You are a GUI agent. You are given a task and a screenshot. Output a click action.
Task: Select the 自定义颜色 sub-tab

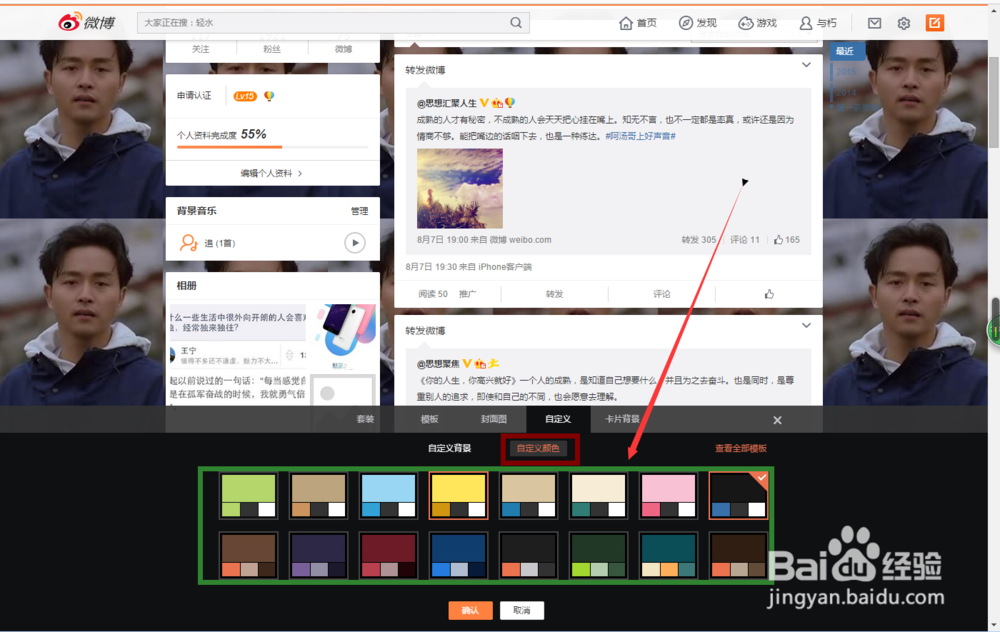pos(538,448)
